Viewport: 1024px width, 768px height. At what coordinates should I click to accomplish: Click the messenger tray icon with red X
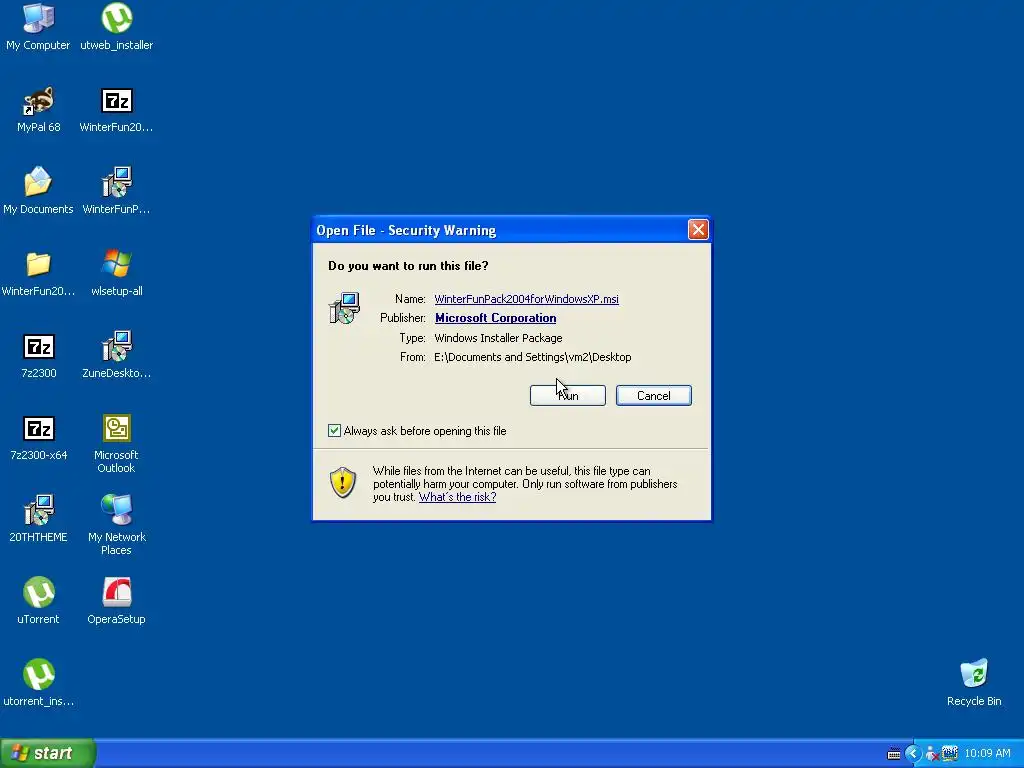(x=932, y=754)
